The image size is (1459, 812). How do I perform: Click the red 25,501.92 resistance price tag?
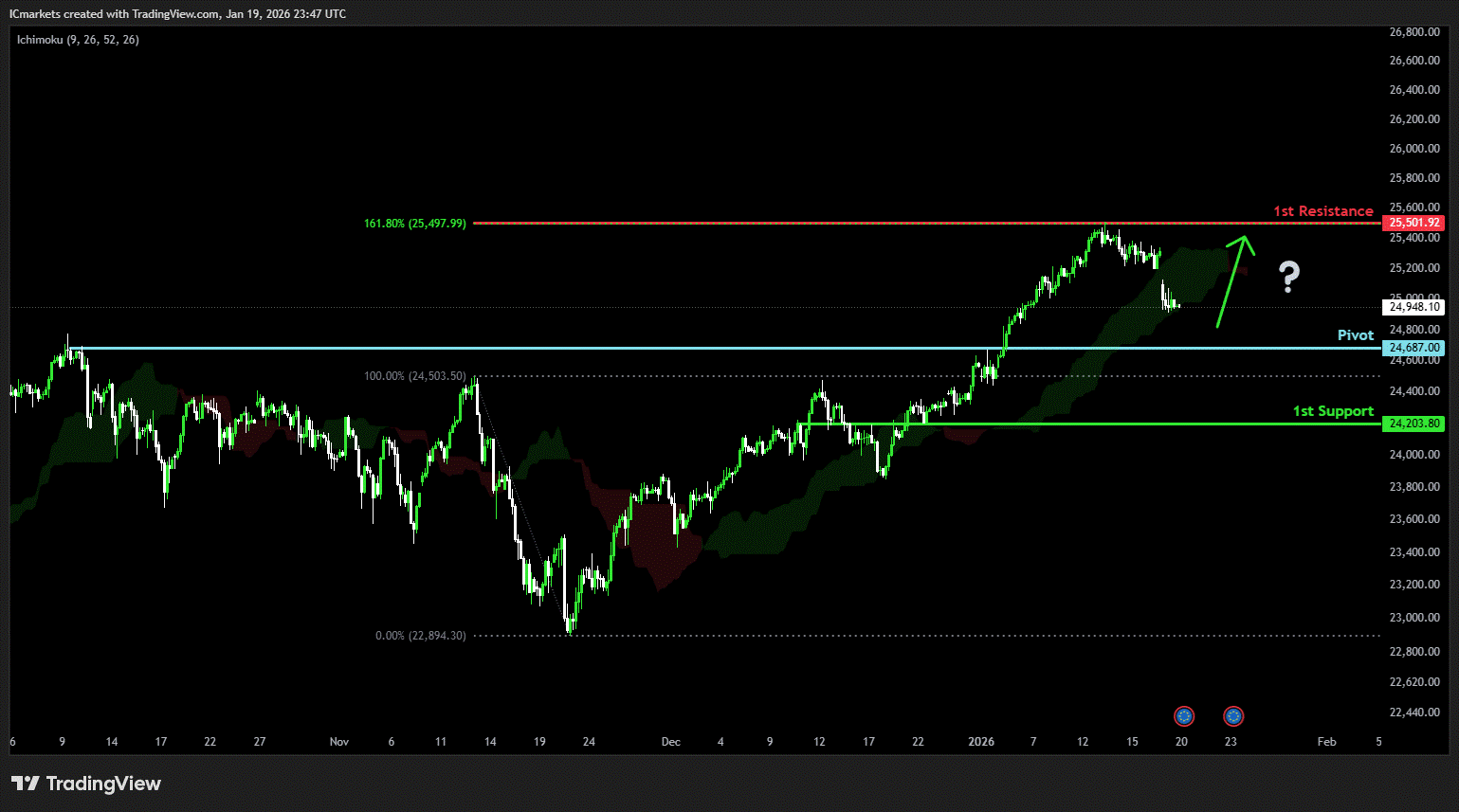1413,224
